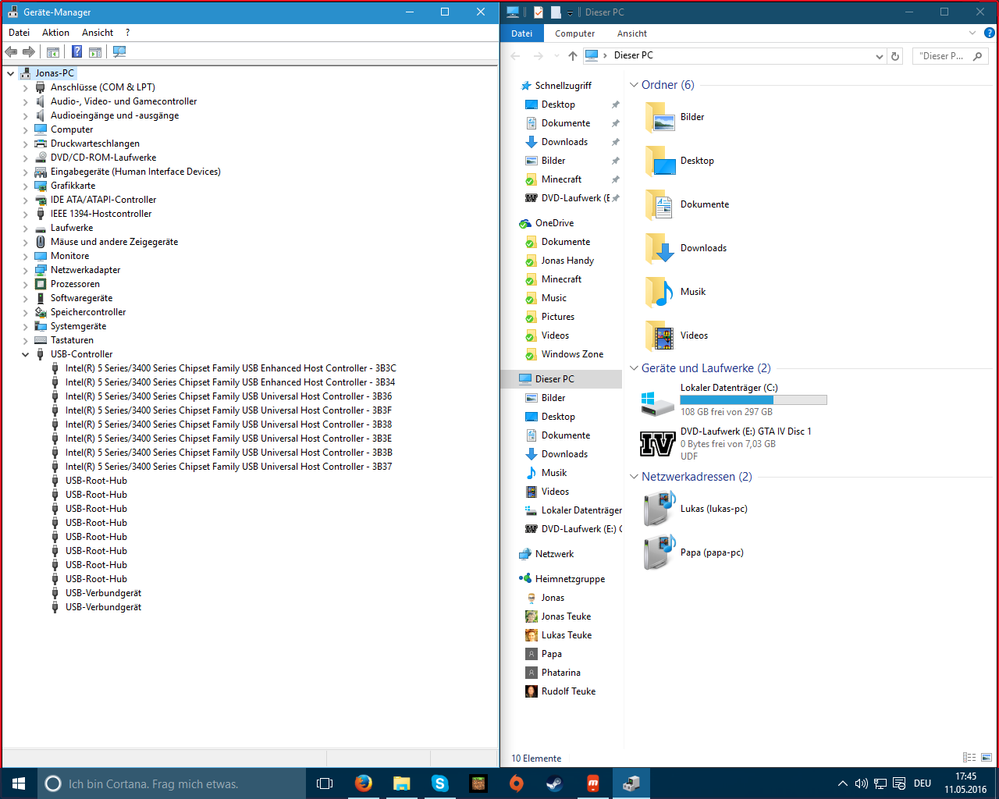Open the volume icon in the system tray

(x=861, y=783)
